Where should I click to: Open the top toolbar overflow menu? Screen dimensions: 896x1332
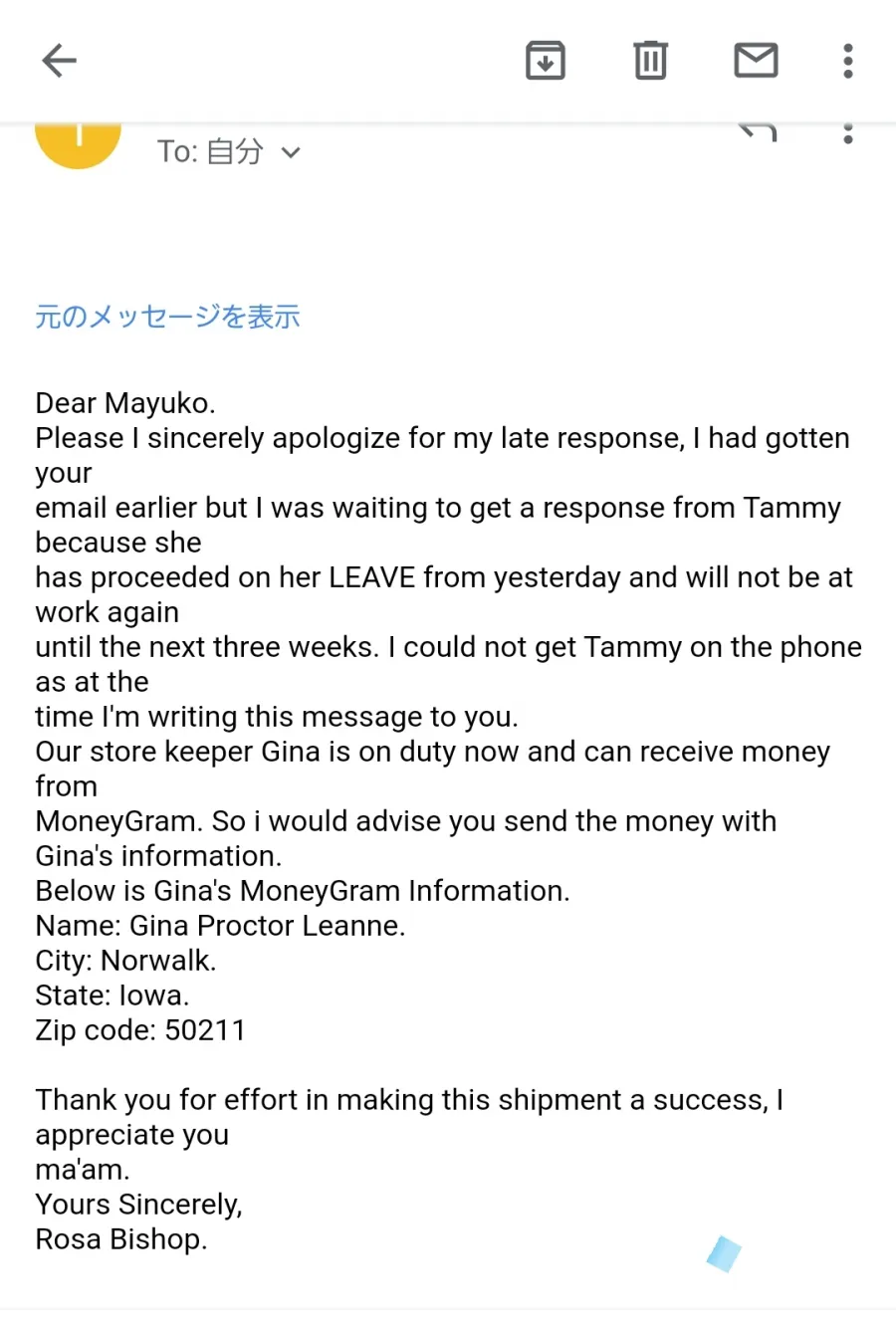coord(847,61)
